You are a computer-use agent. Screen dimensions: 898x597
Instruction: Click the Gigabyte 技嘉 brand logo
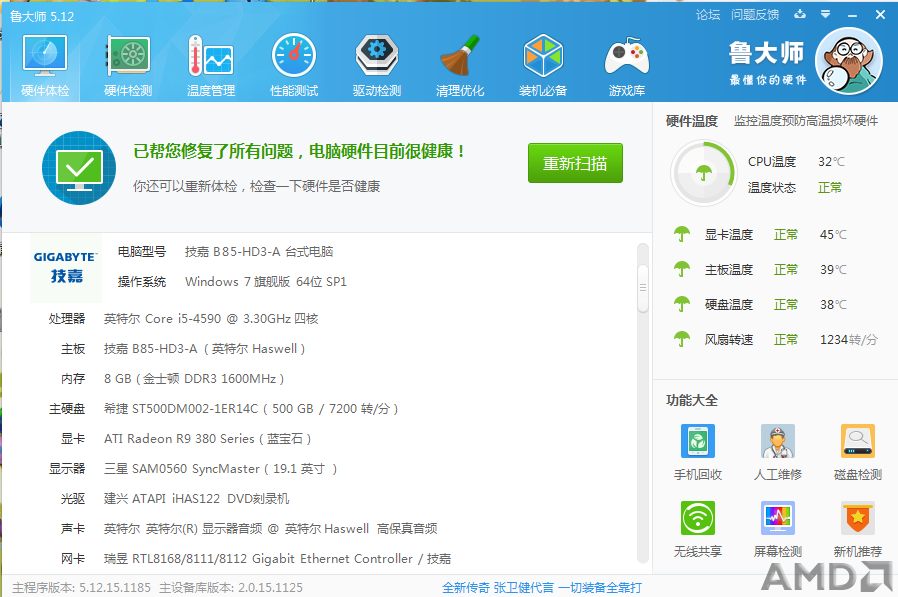coord(66,268)
